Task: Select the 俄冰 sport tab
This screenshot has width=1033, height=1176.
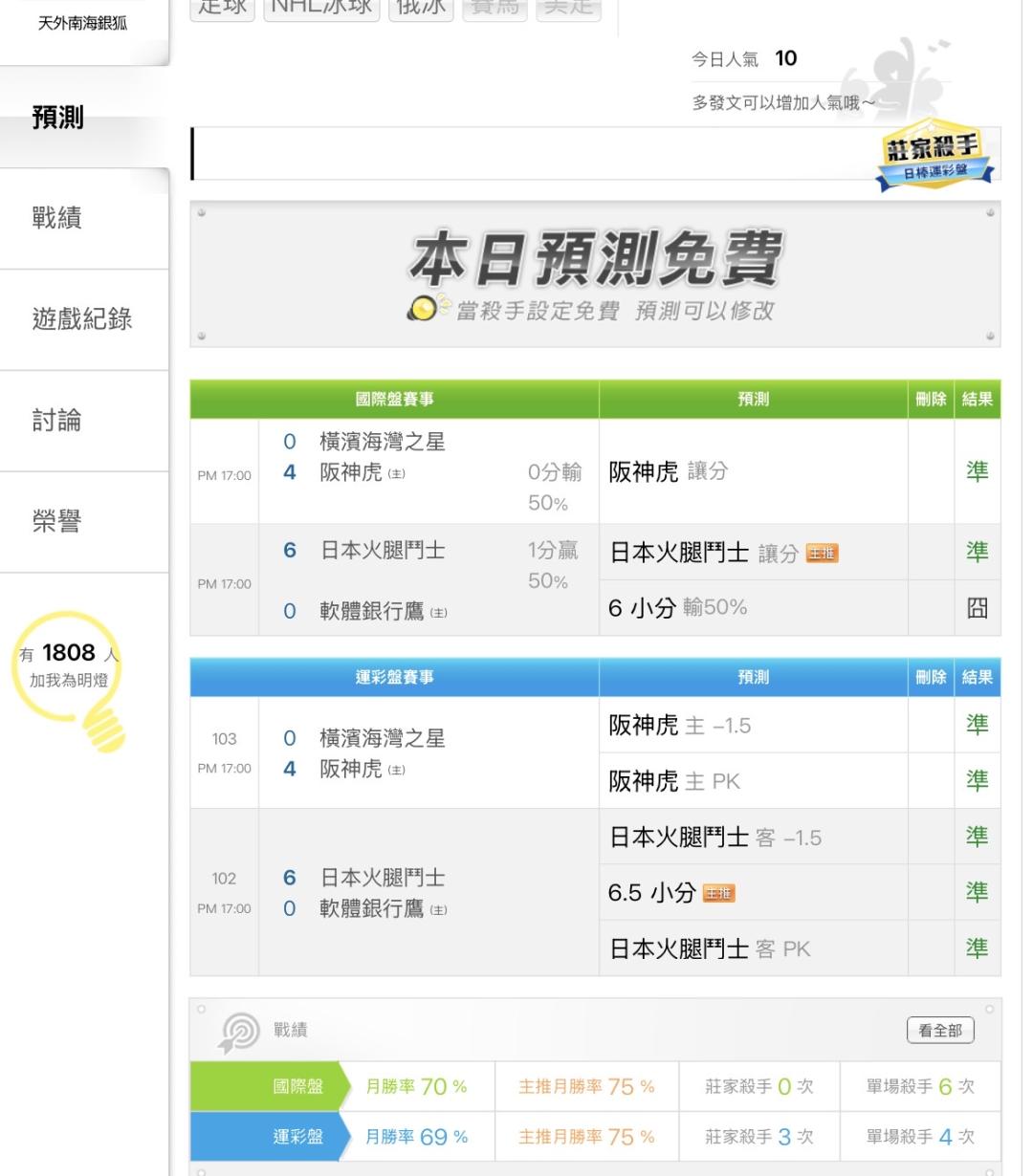Action: pos(421,9)
